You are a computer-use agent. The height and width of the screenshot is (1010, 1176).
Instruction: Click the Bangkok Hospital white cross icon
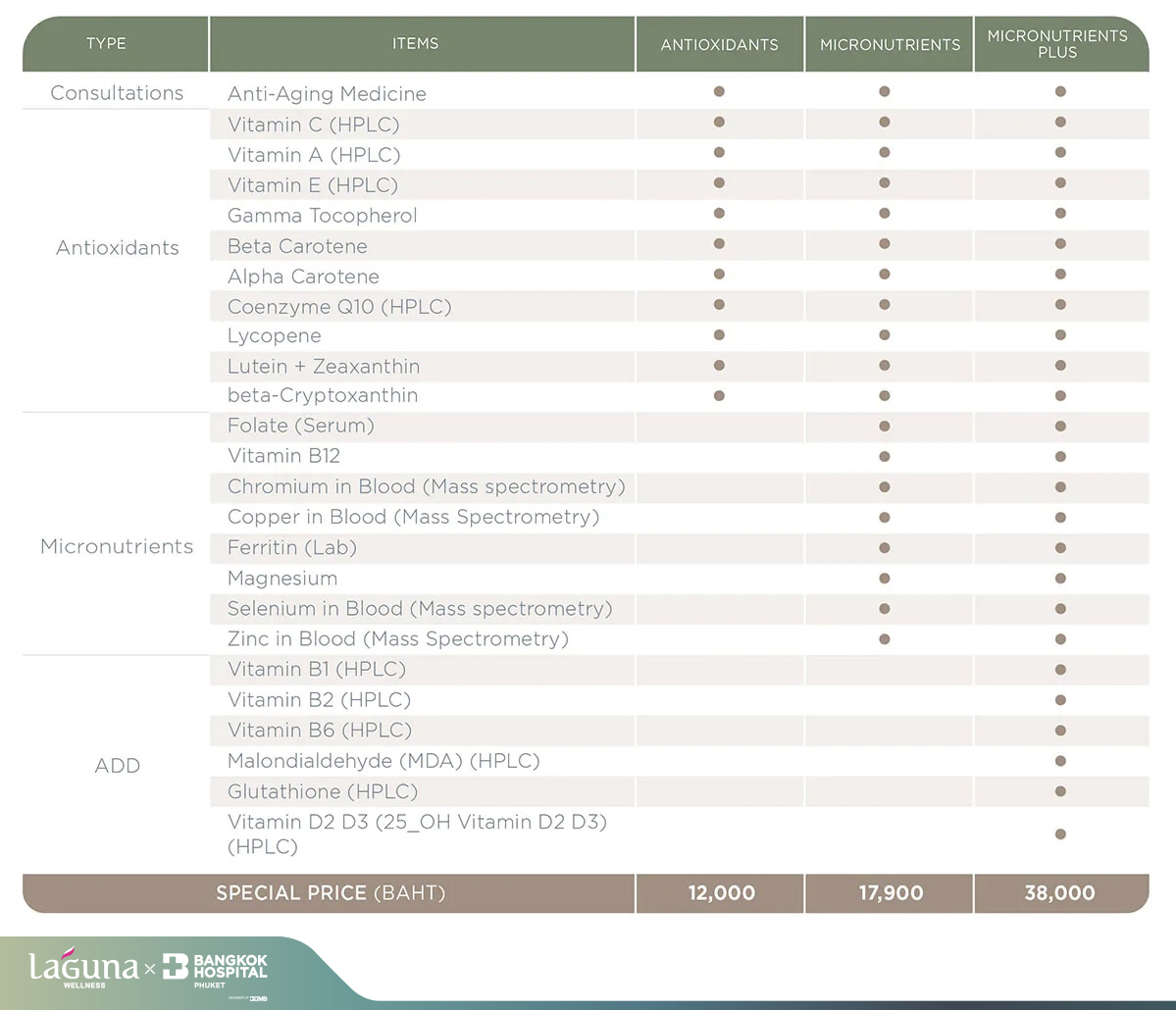coord(177,967)
